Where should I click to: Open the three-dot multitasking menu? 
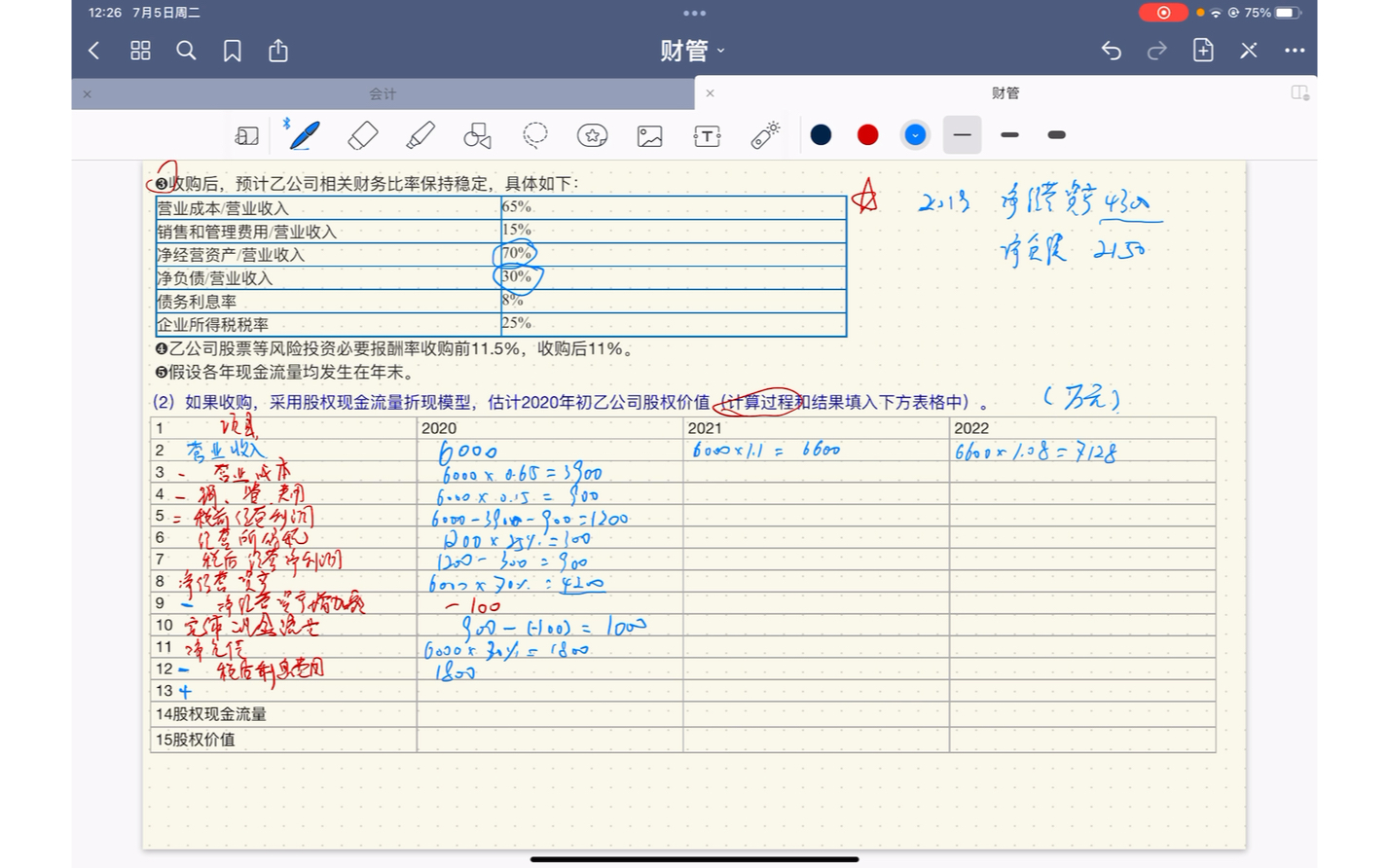click(694, 13)
